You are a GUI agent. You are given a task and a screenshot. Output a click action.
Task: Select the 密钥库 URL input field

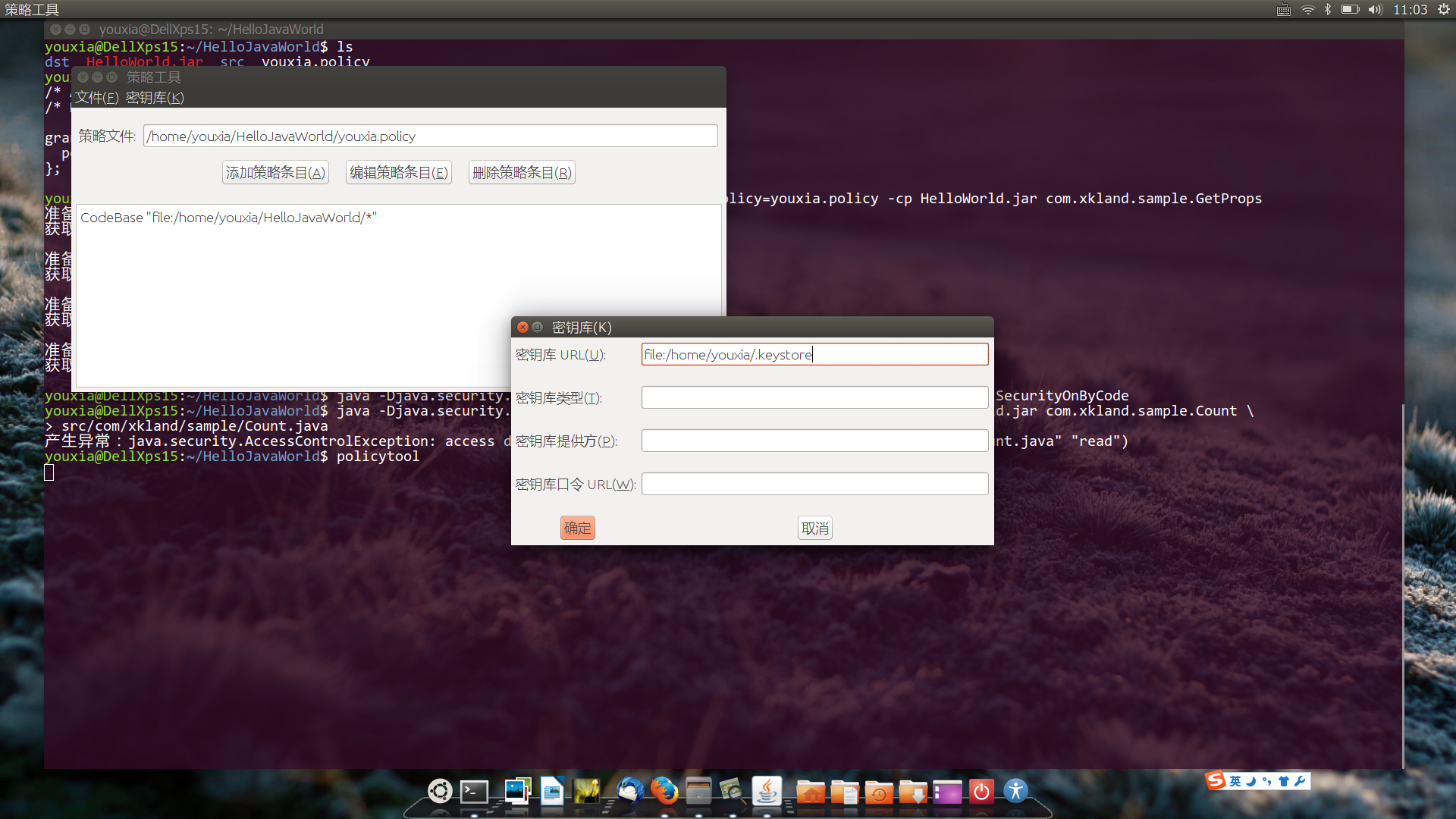(814, 354)
